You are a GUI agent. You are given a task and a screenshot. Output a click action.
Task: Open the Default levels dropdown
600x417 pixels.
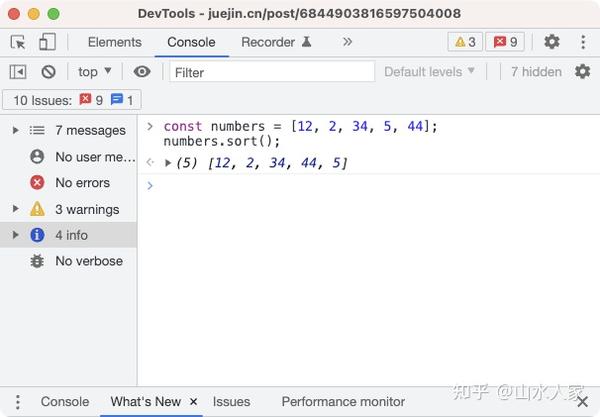[429, 72]
